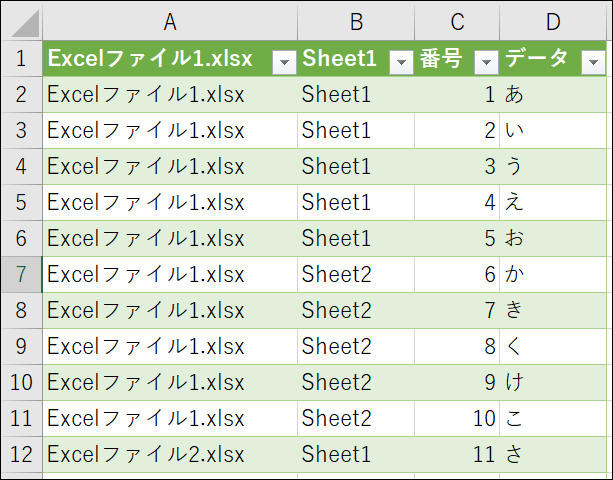Open filter dropdown for Sheet1 header
The width and height of the screenshot is (613, 480).
[x=401, y=62]
